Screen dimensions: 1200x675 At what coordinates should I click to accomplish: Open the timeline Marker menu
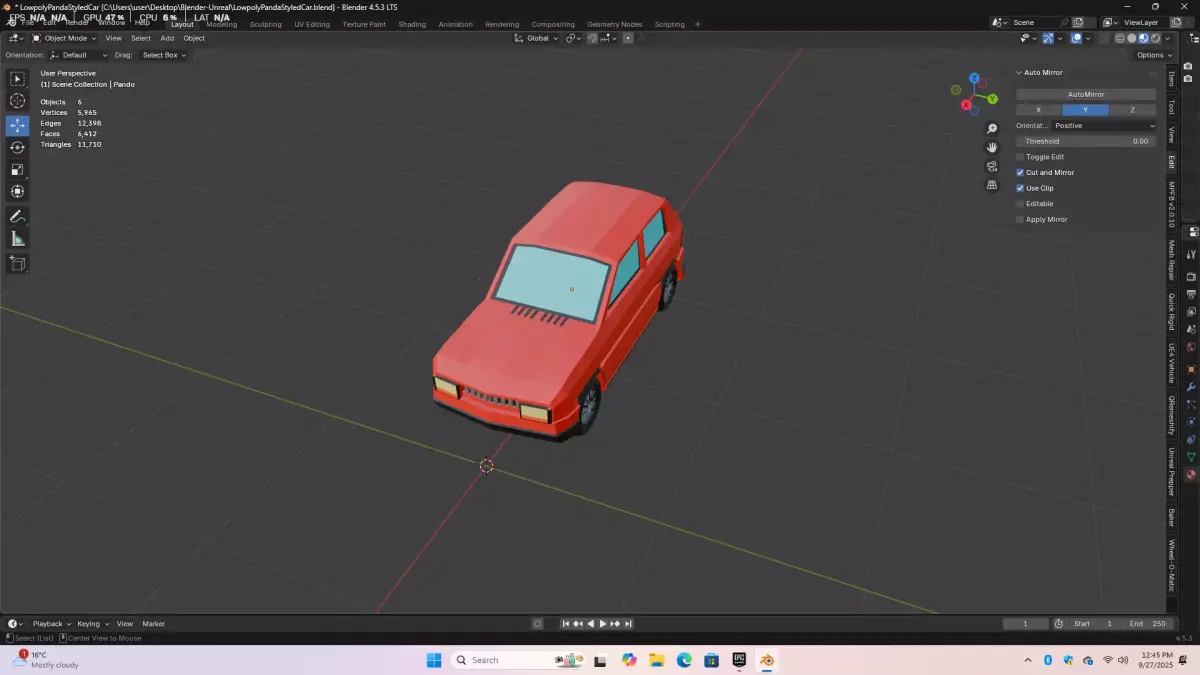click(x=153, y=624)
